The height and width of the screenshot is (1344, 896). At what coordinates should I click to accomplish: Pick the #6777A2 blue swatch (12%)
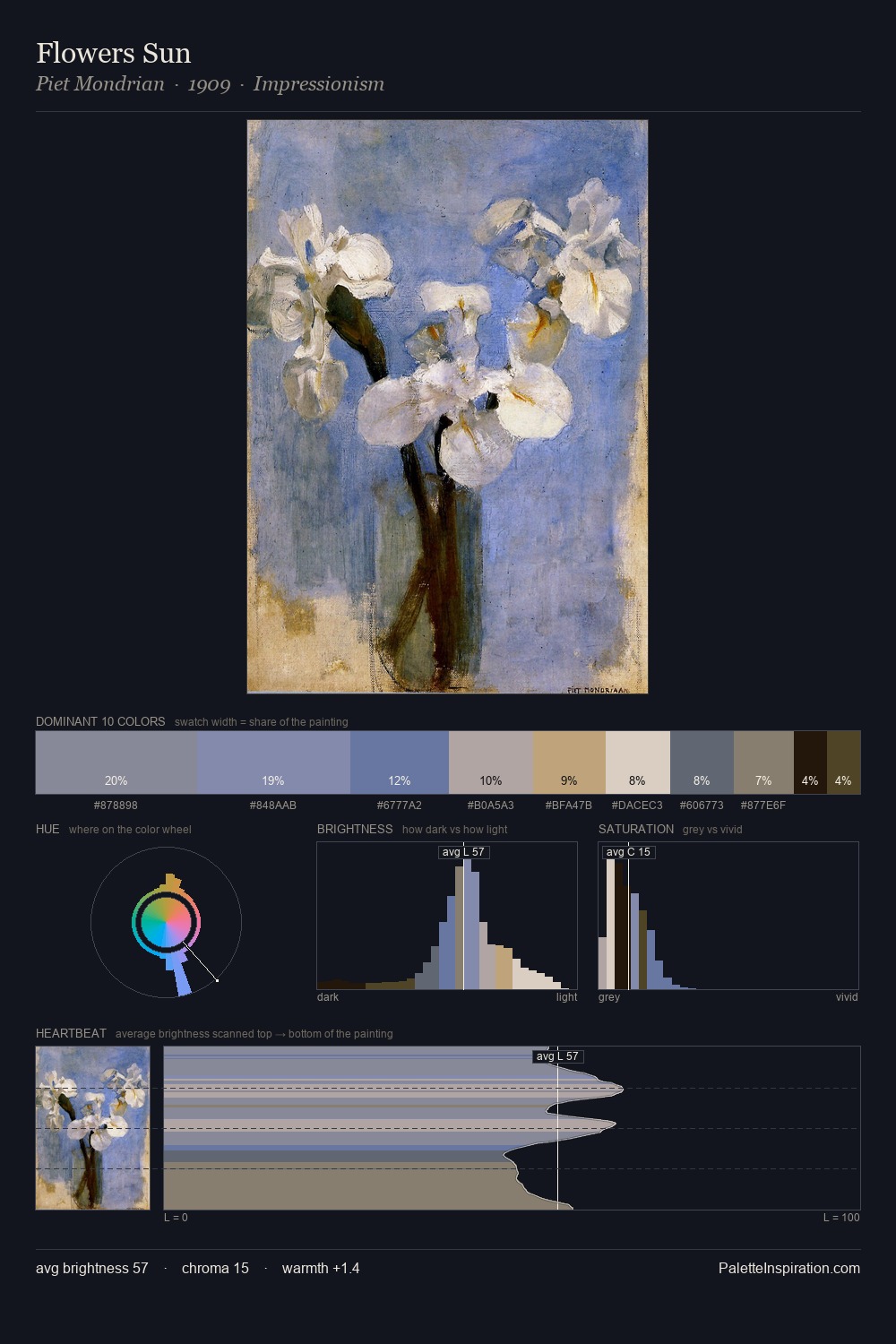(400, 762)
